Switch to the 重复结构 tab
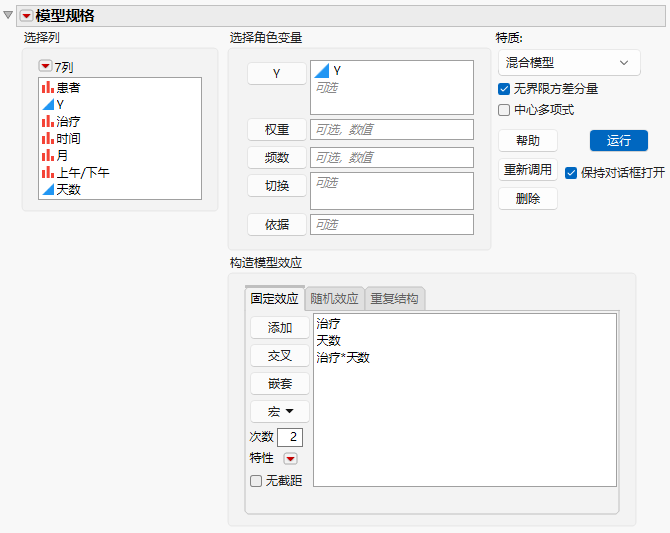 point(394,298)
